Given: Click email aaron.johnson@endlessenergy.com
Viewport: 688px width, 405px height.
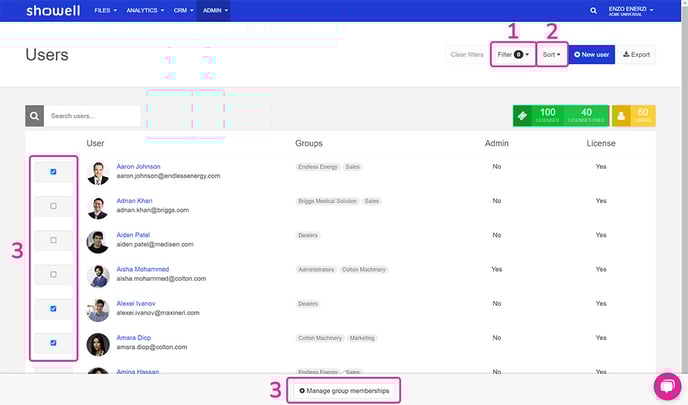Looking at the screenshot, I should tap(168, 176).
